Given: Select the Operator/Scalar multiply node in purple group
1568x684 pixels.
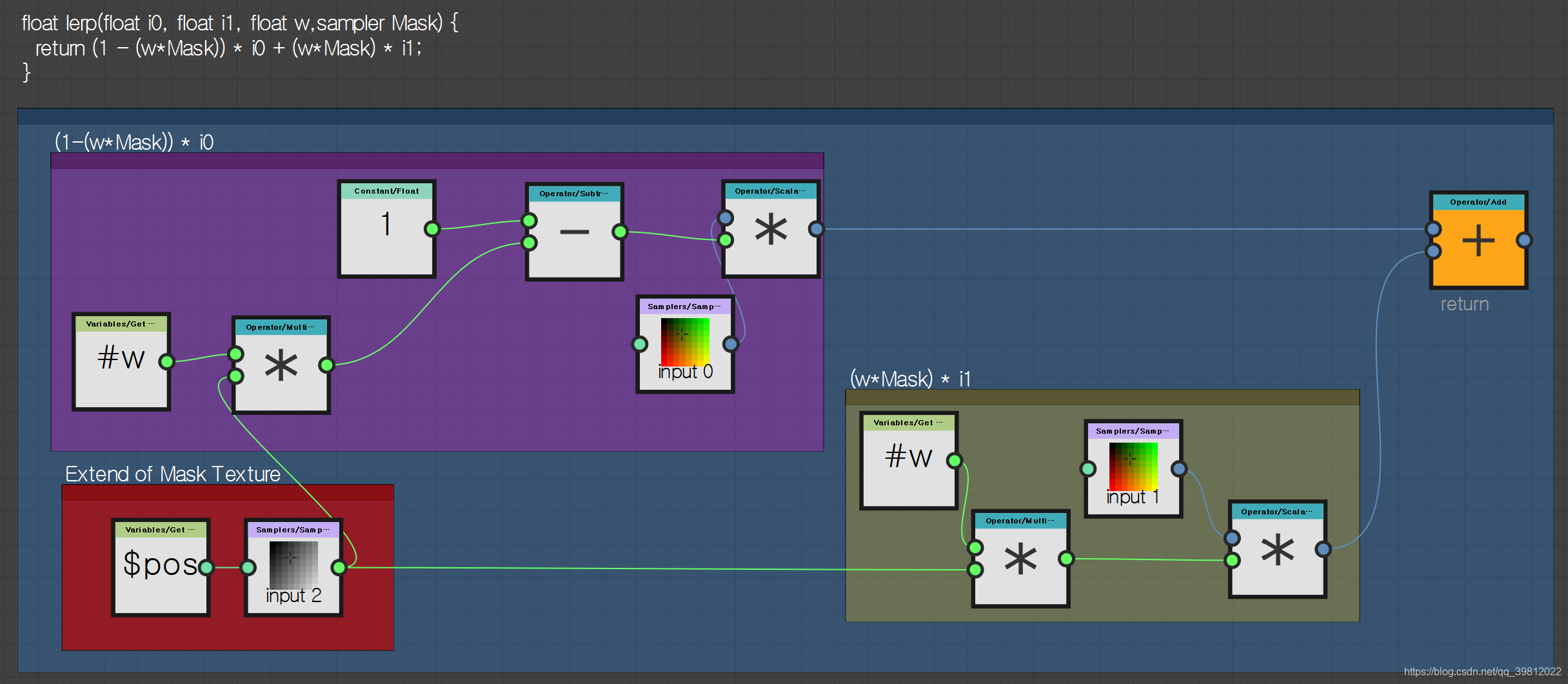Looking at the screenshot, I should [771, 229].
